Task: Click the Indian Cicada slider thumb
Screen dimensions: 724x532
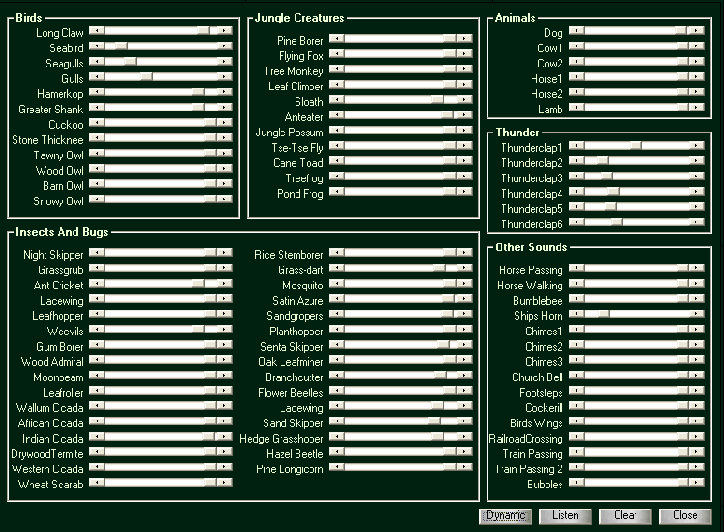Action: pyautogui.click(x=208, y=436)
